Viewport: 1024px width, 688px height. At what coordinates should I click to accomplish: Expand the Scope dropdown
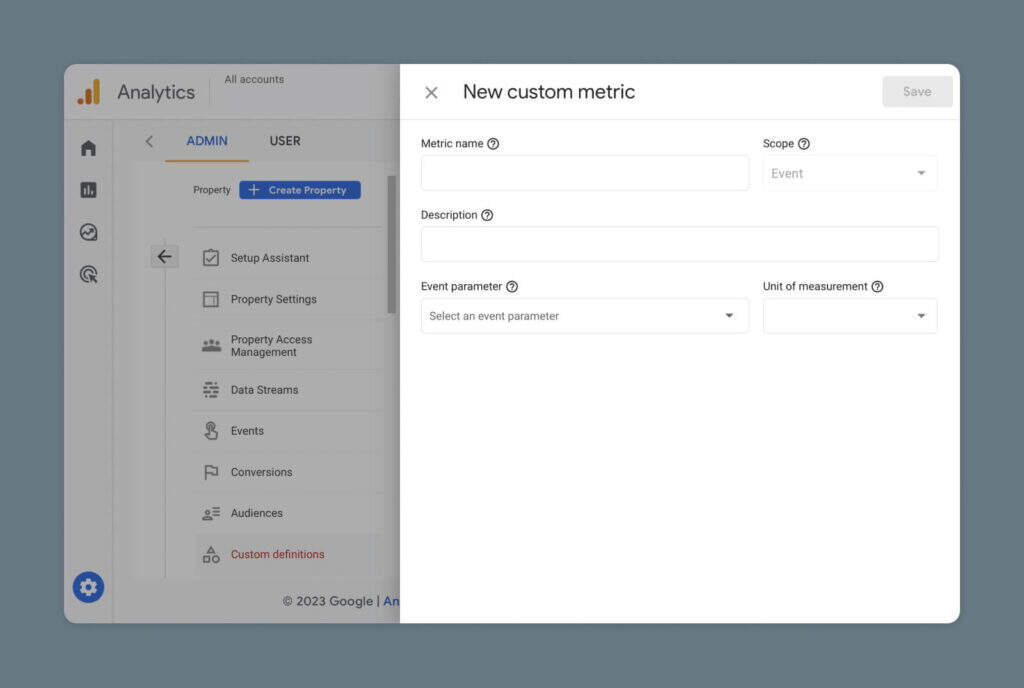[x=850, y=173]
